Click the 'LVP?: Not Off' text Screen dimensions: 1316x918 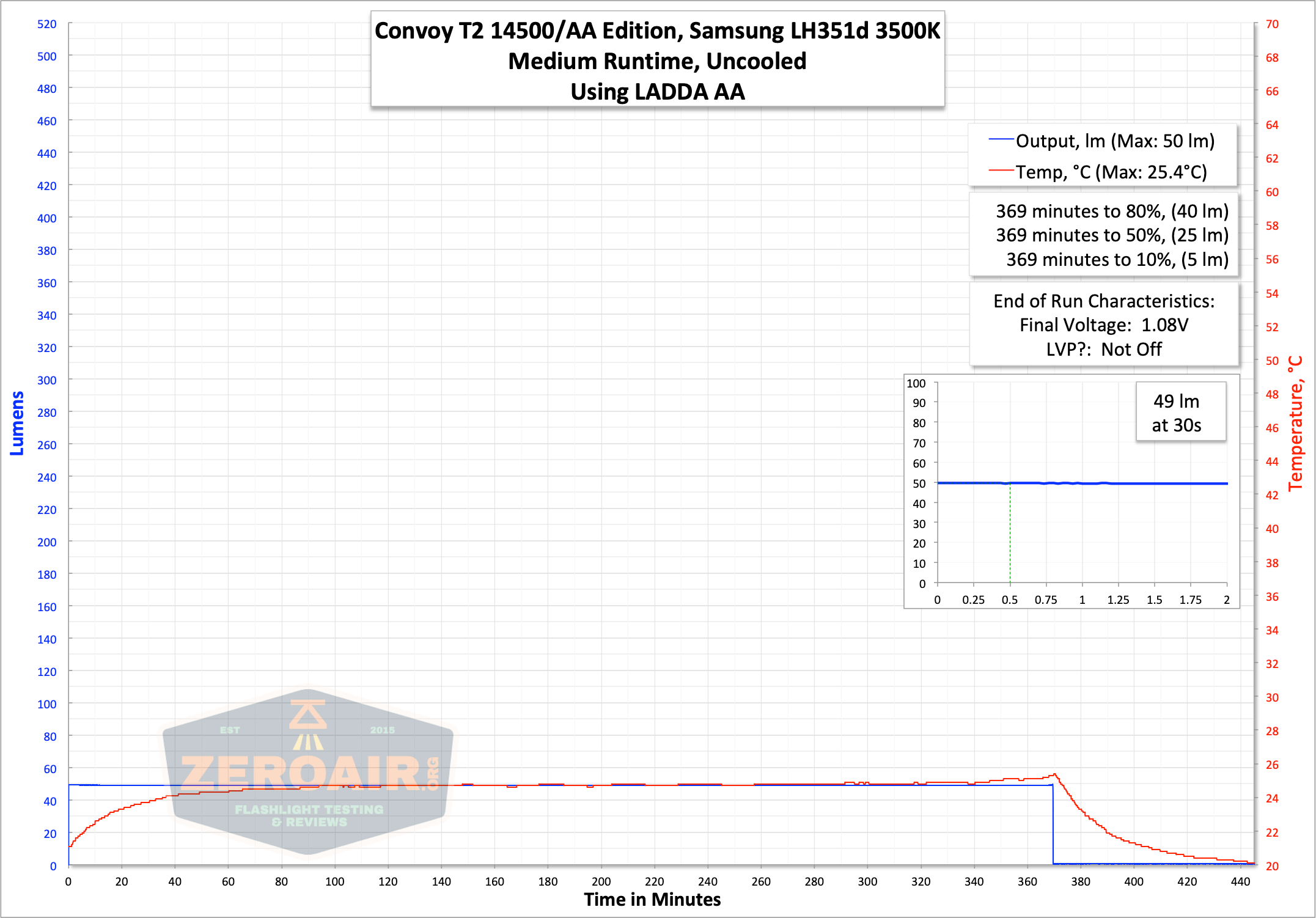pyautogui.click(x=1104, y=349)
